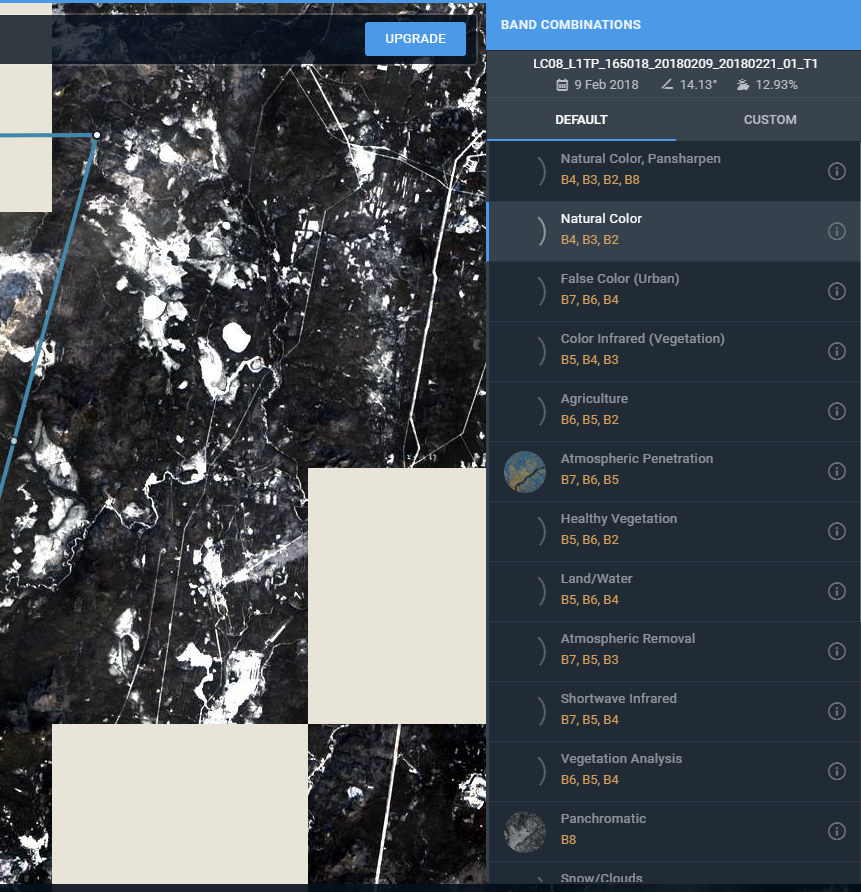
Task: Choose Atmospheric Removal band combination
Action: [x=674, y=651]
